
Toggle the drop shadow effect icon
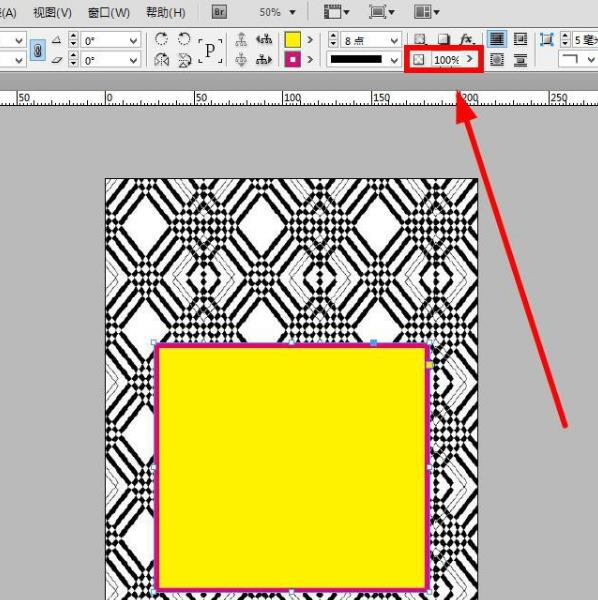pyautogui.click(x=443, y=39)
